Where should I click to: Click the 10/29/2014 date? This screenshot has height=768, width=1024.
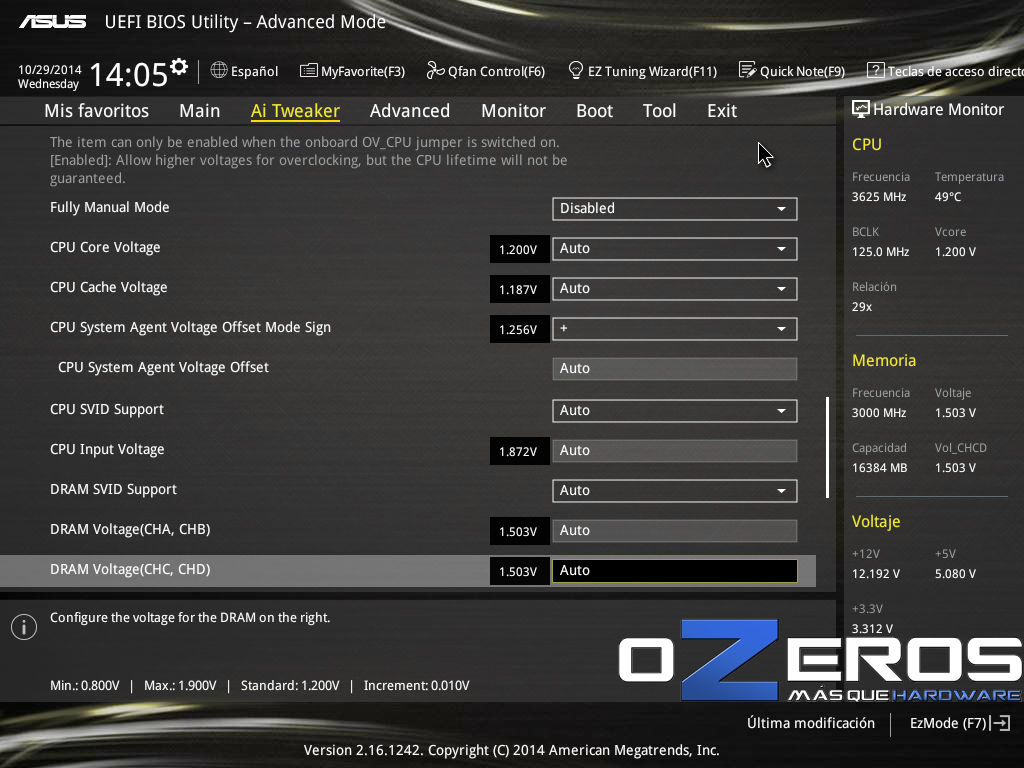[x=50, y=69]
